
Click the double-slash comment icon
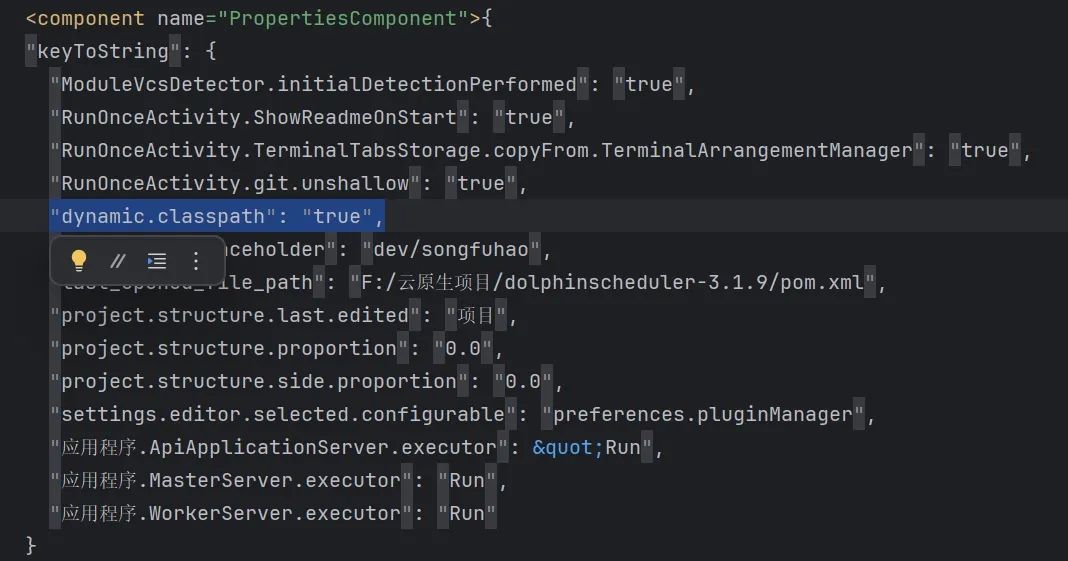(x=118, y=261)
